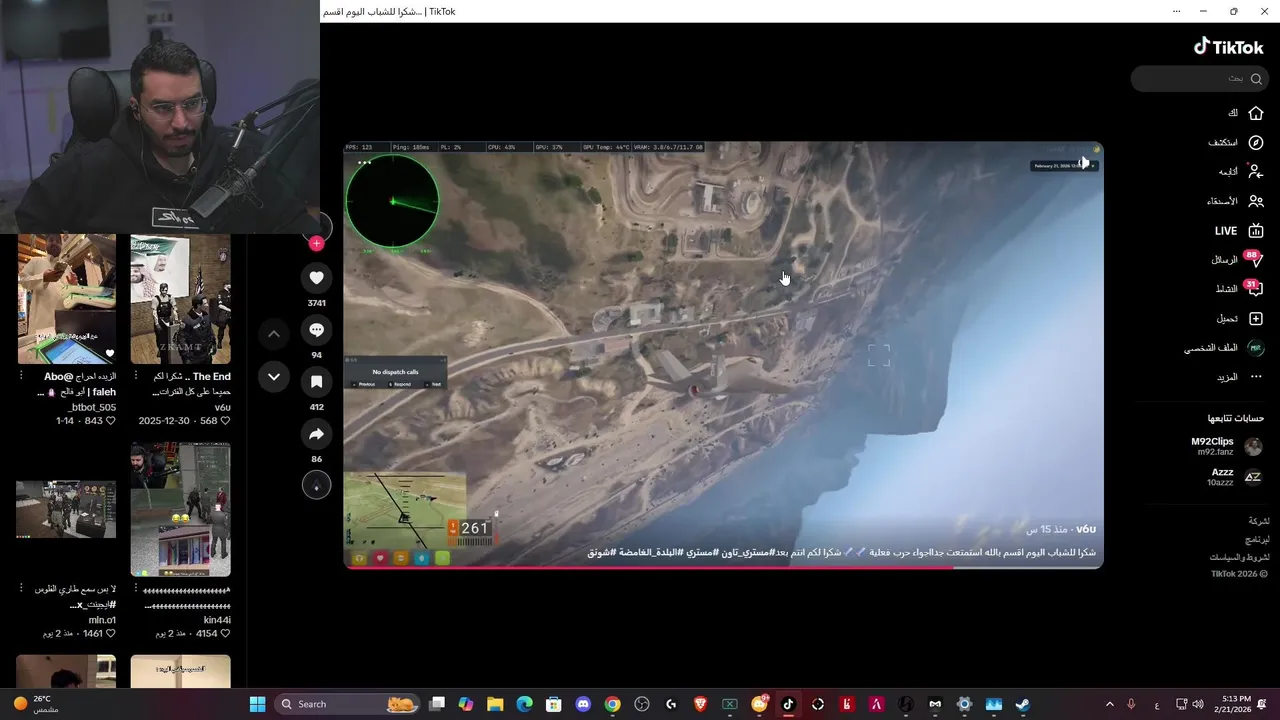1280x720 pixels.
Task: Like the video with heart icon
Action: [316, 278]
